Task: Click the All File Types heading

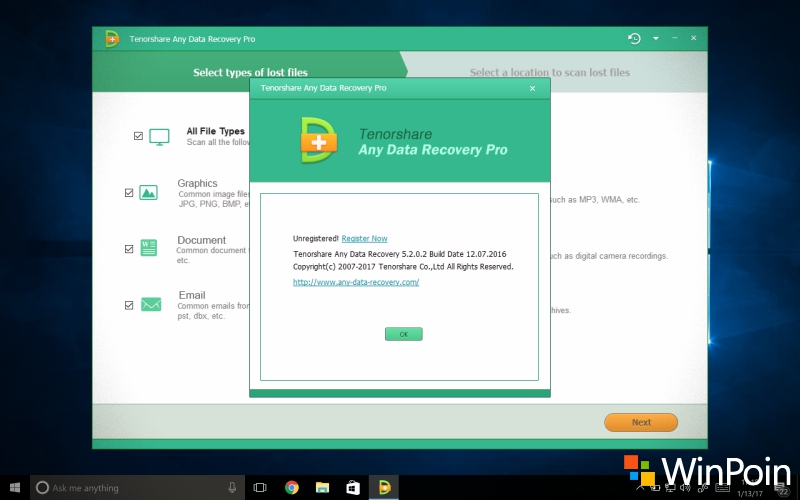Action: (215, 131)
